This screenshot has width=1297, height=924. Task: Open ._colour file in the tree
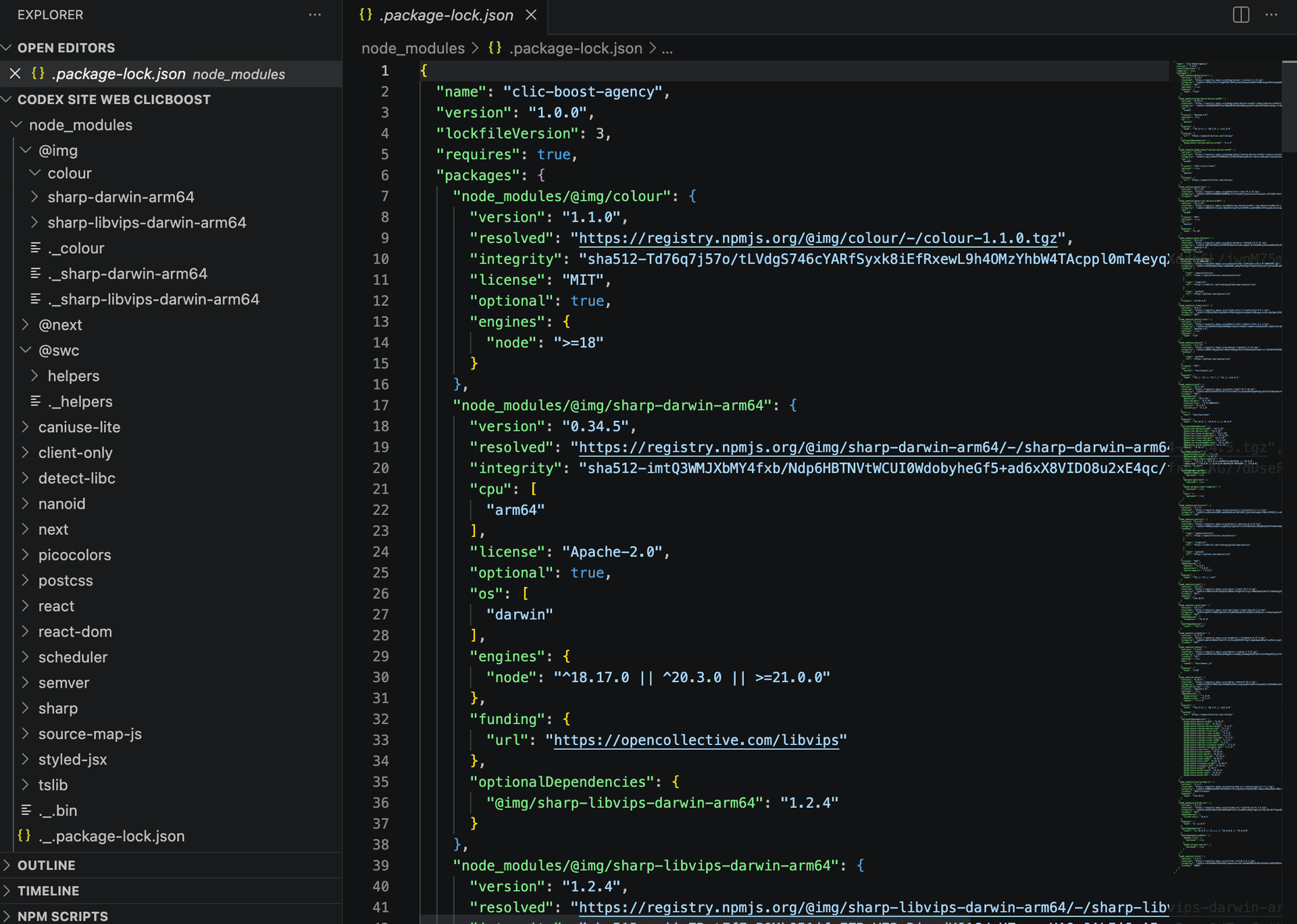pyautogui.click(x=76, y=248)
